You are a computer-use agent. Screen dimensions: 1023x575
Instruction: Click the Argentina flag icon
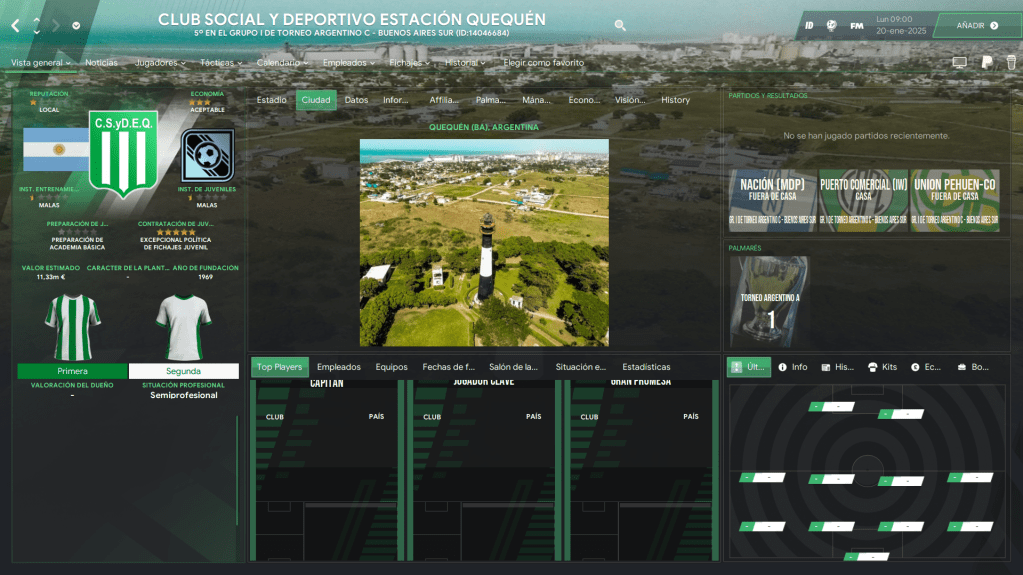[56, 149]
